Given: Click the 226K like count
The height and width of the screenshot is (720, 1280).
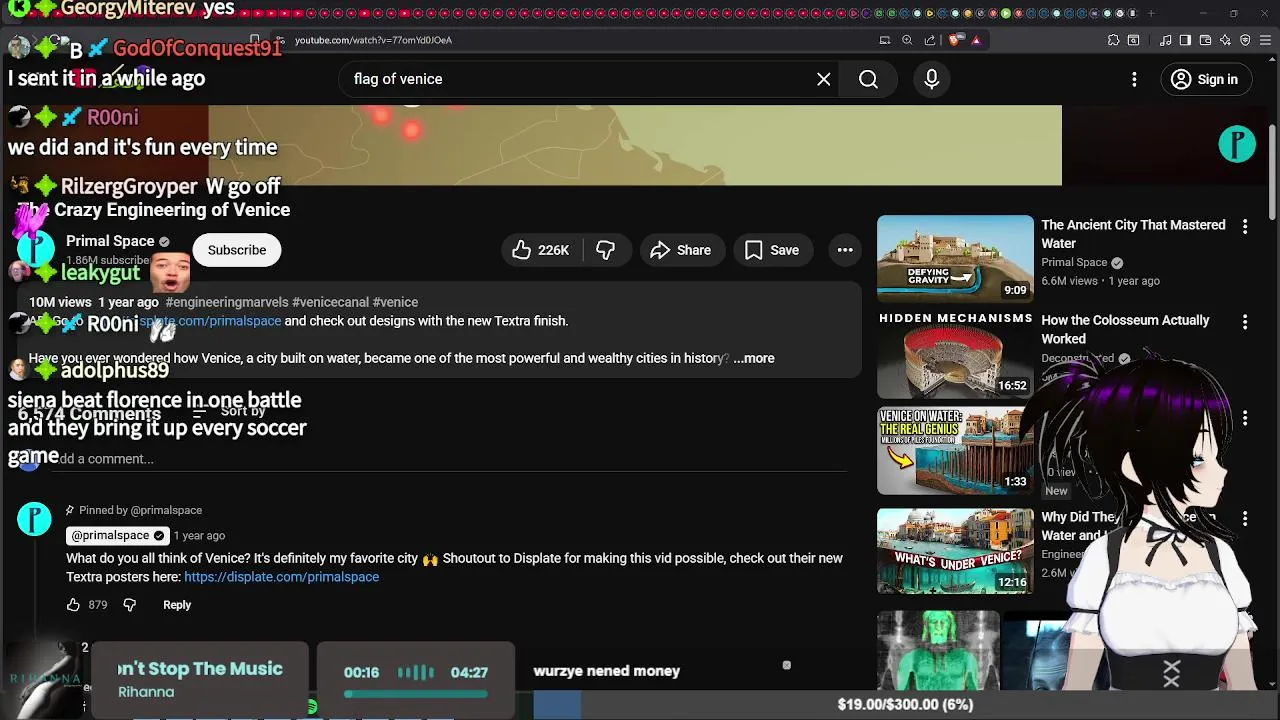Looking at the screenshot, I should pyautogui.click(x=553, y=250).
